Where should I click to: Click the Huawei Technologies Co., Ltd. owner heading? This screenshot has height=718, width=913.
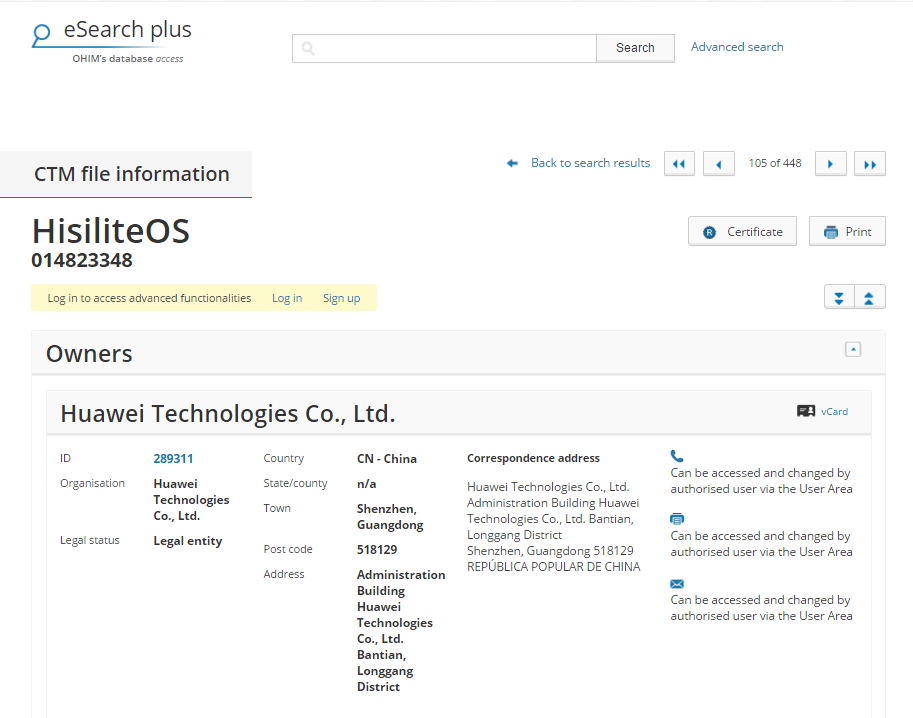point(228,413)
